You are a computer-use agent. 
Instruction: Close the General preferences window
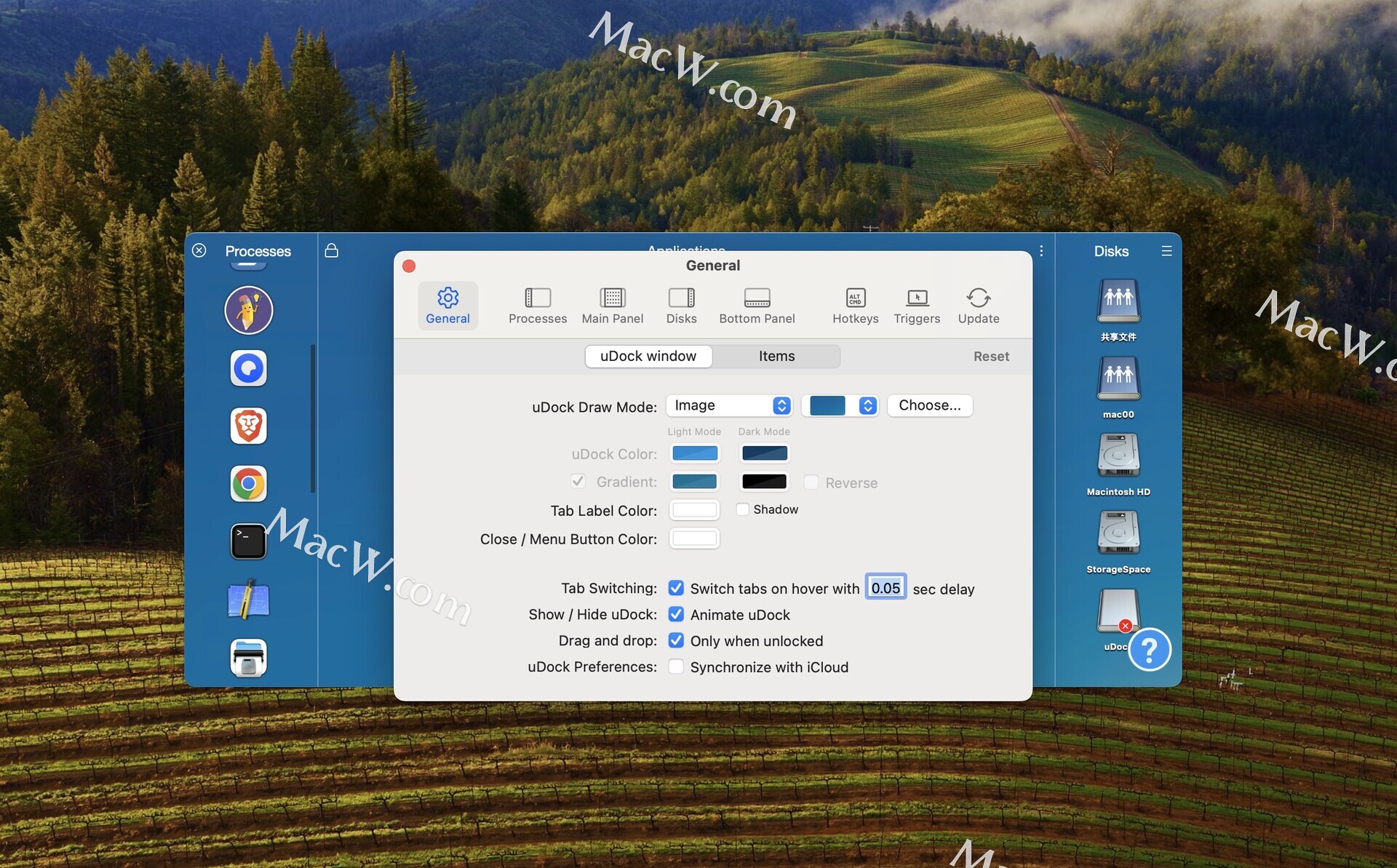409,266
